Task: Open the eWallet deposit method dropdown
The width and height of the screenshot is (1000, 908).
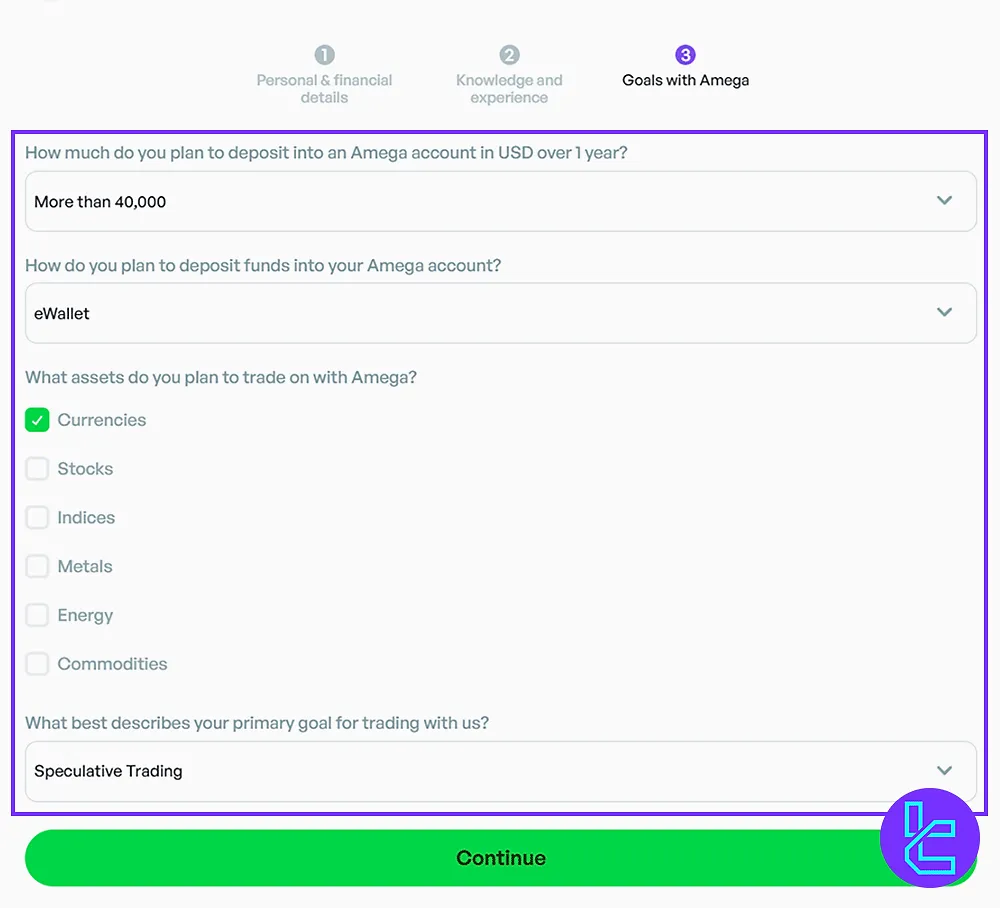Action: click(501, 313)
